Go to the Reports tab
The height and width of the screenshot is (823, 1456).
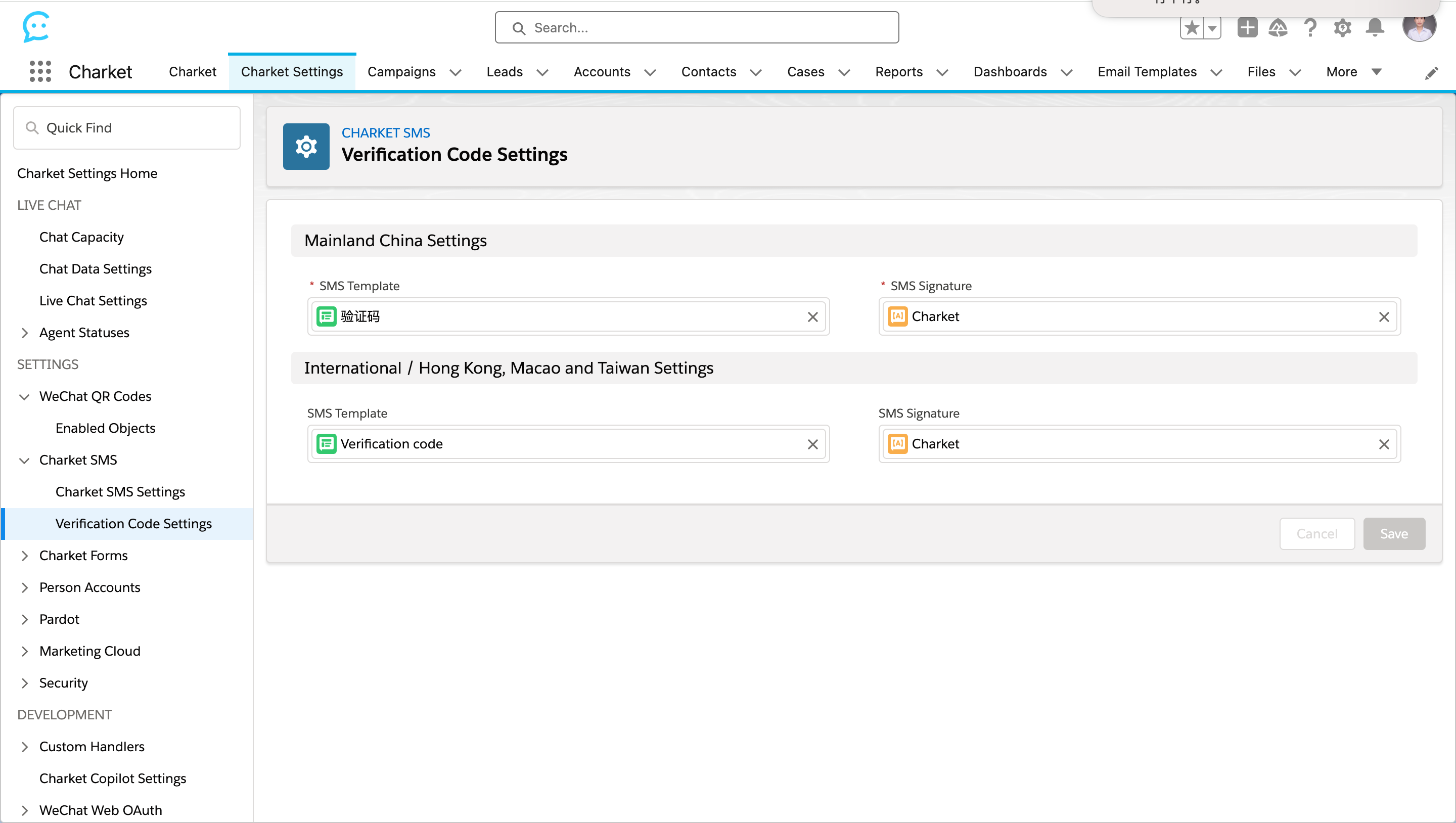(x=898, y=72)
